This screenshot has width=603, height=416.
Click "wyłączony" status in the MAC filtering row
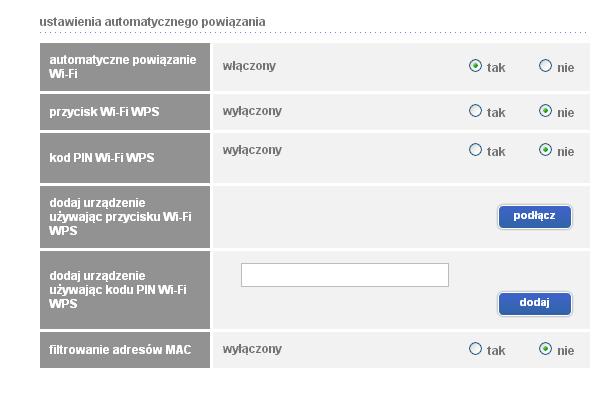point(252,349)
